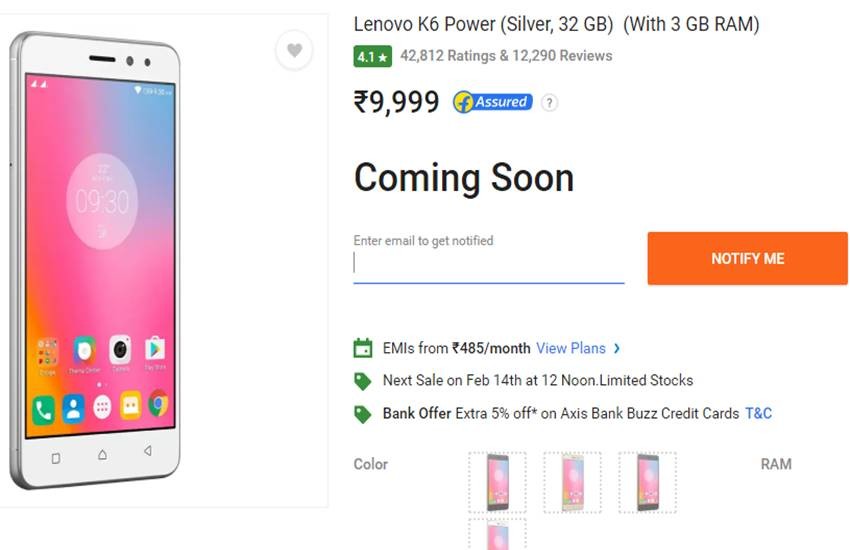Click the Flipkart Assured badge
This screenshot has height=550, width=850.
tap(492, 102)
